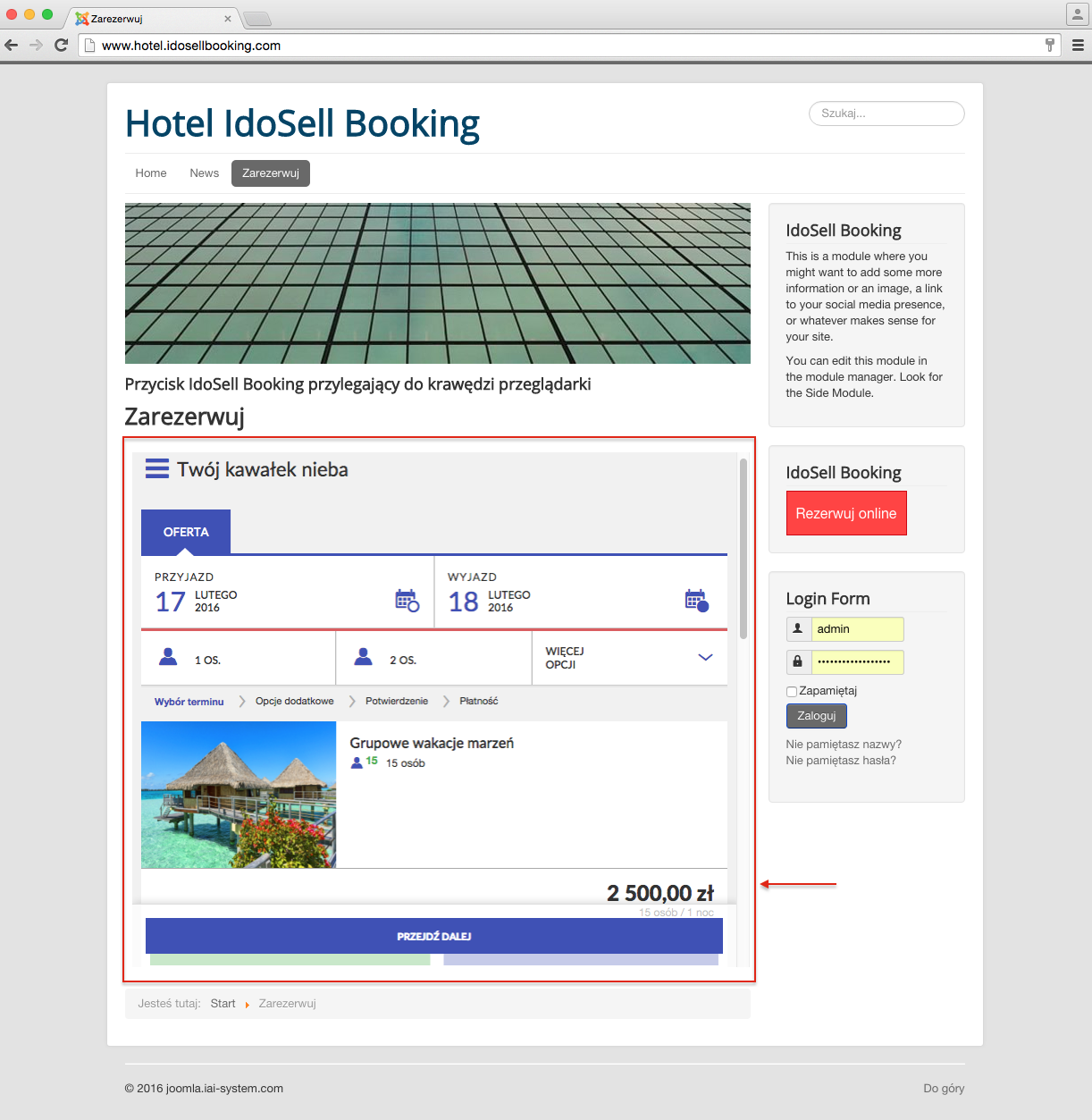Click the Rezerwuj online button

coord(846,513)
